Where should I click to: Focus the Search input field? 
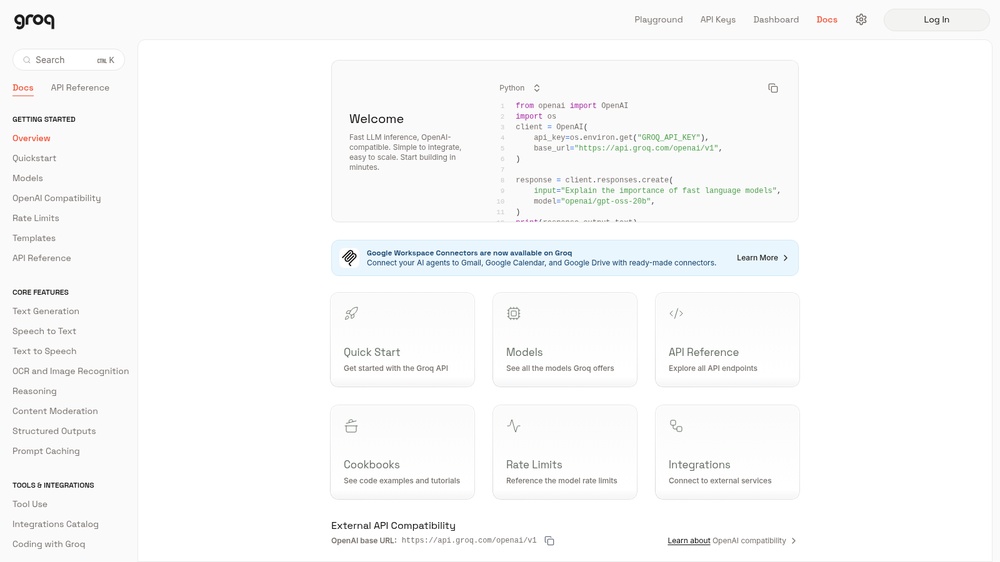[x=68, y=60]
